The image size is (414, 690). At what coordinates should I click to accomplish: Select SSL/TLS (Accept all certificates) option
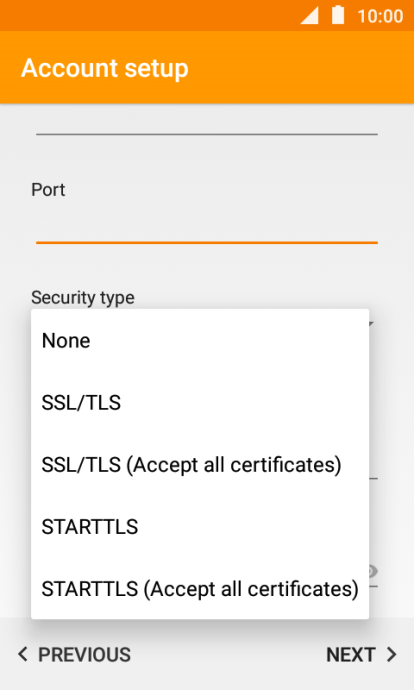click(x=200, y=465)
